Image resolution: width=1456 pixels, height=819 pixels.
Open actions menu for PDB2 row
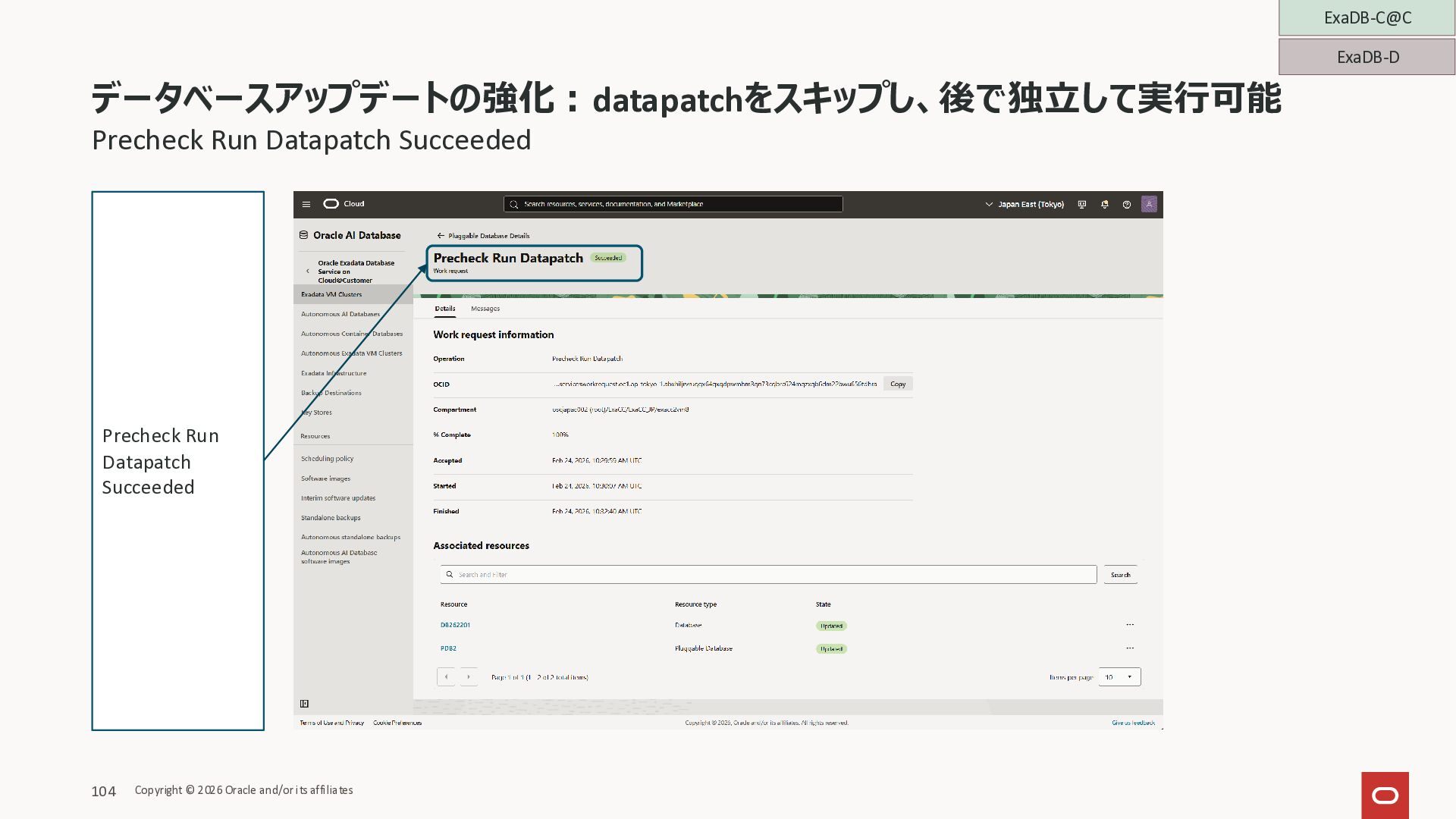click(x=1130, y=648)
